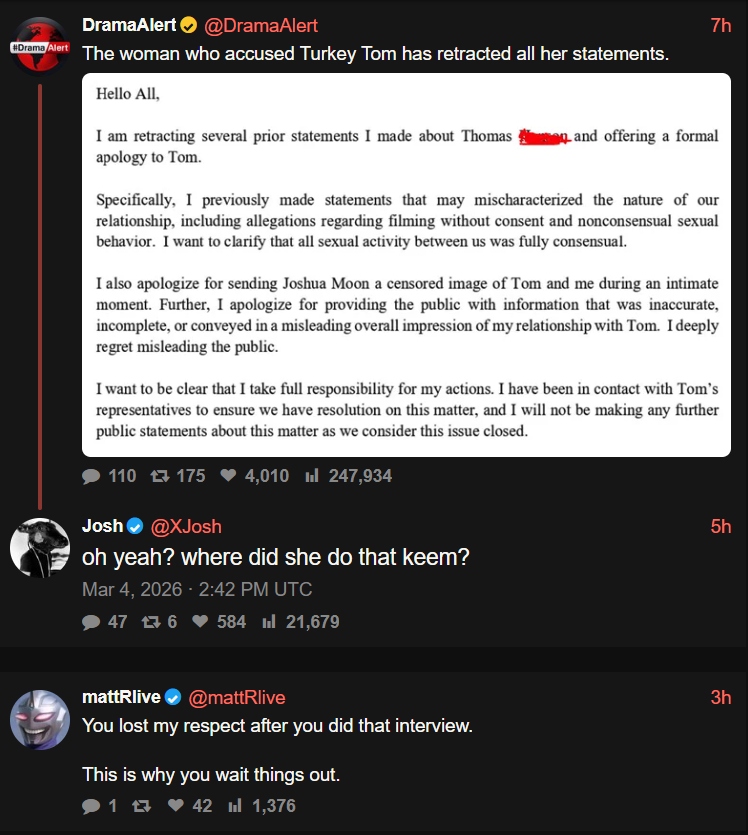Click the reply icon on DramaAlert's post

(91, 476)
